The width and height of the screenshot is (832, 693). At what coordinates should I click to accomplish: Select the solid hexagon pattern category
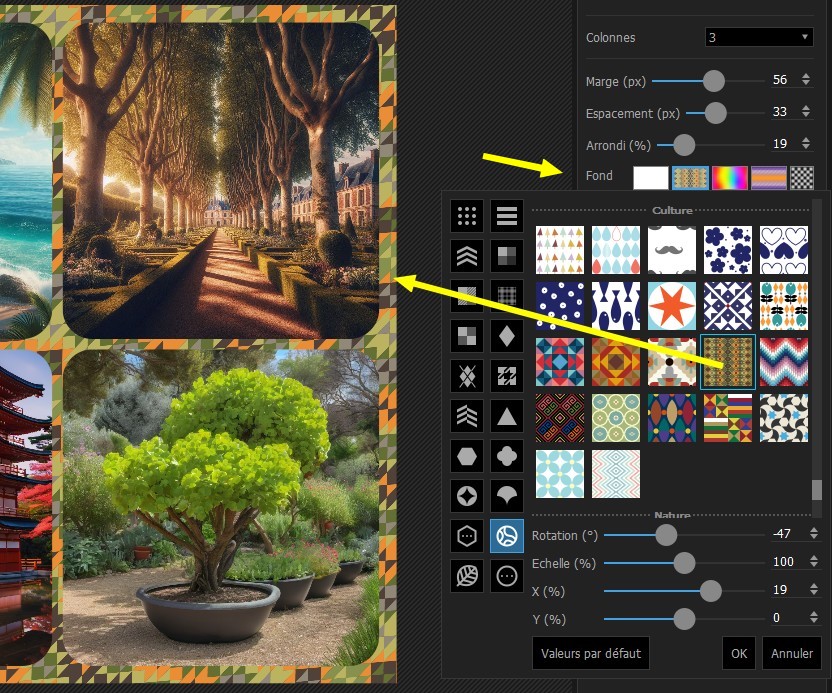click(467, 456)
